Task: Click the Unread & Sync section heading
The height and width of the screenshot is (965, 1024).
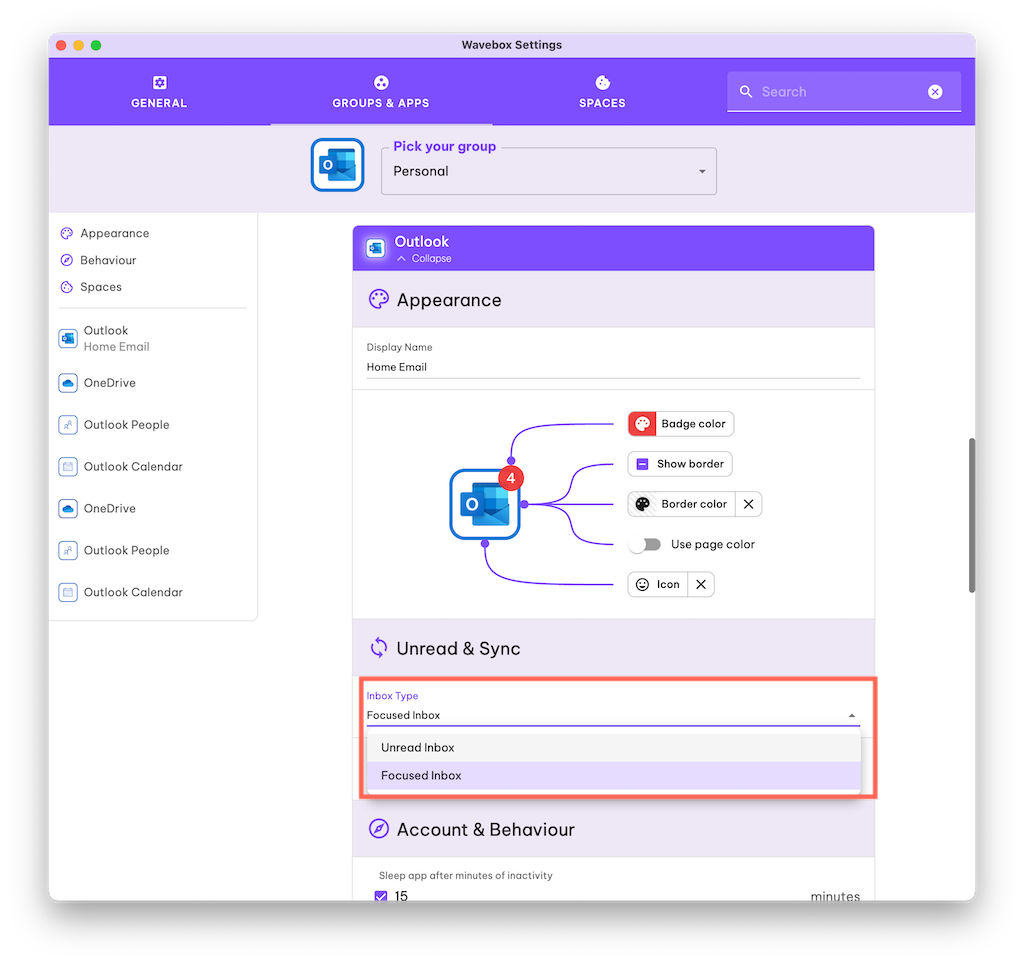Action: (x=458, y=648)
